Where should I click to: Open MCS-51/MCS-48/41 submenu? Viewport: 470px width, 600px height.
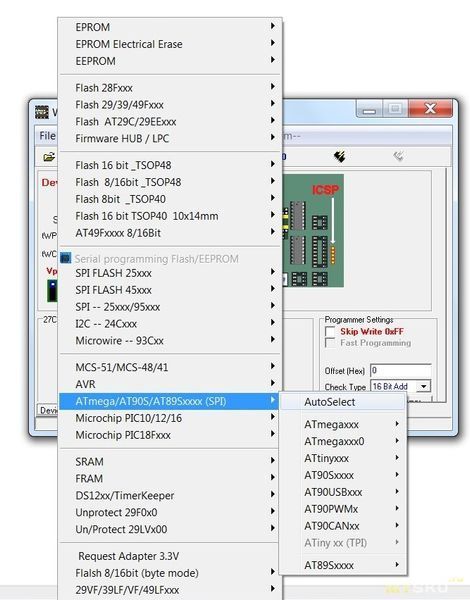click(x=170, y=367)
